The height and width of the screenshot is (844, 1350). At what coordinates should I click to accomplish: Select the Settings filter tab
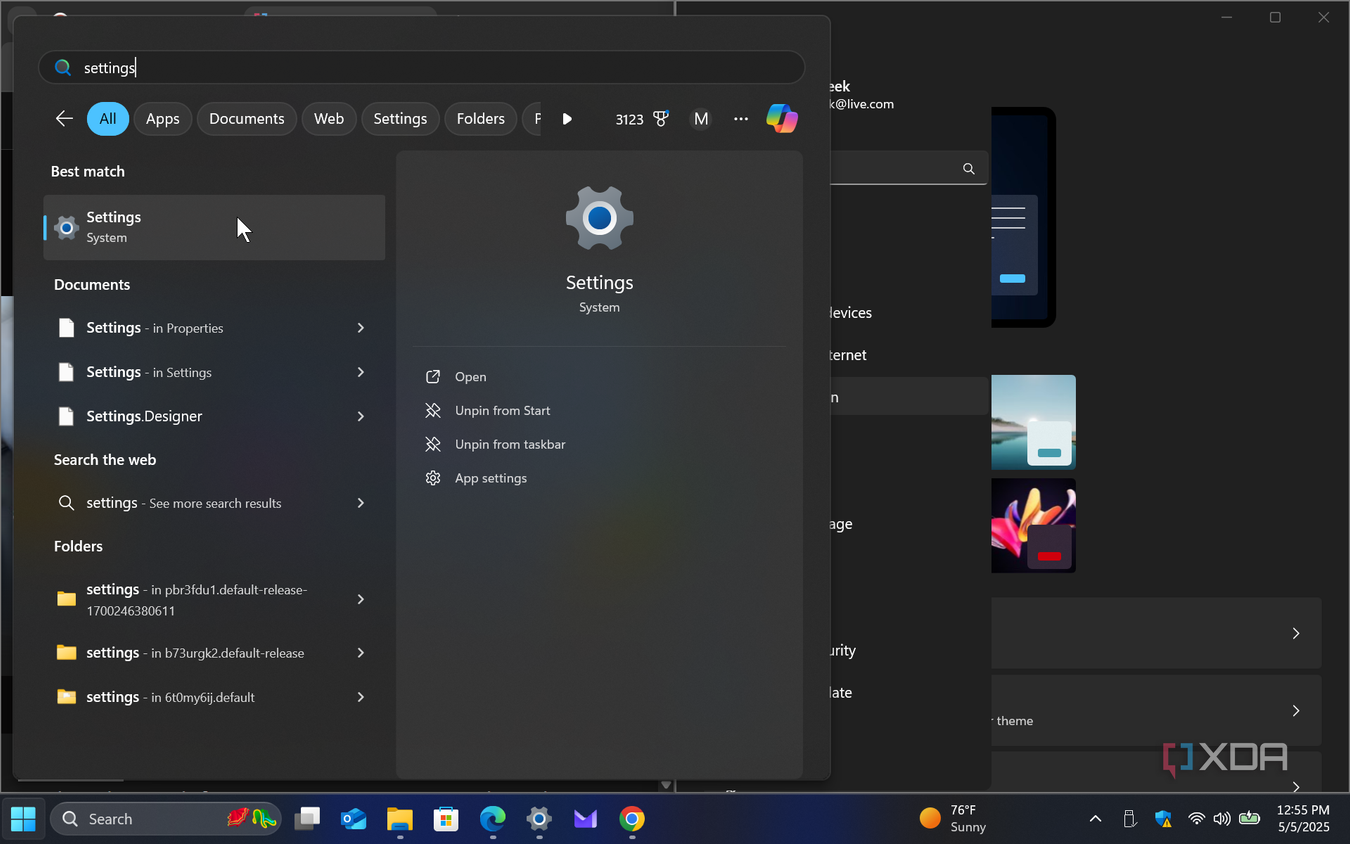pyautogui.click(x=400, y=119)
